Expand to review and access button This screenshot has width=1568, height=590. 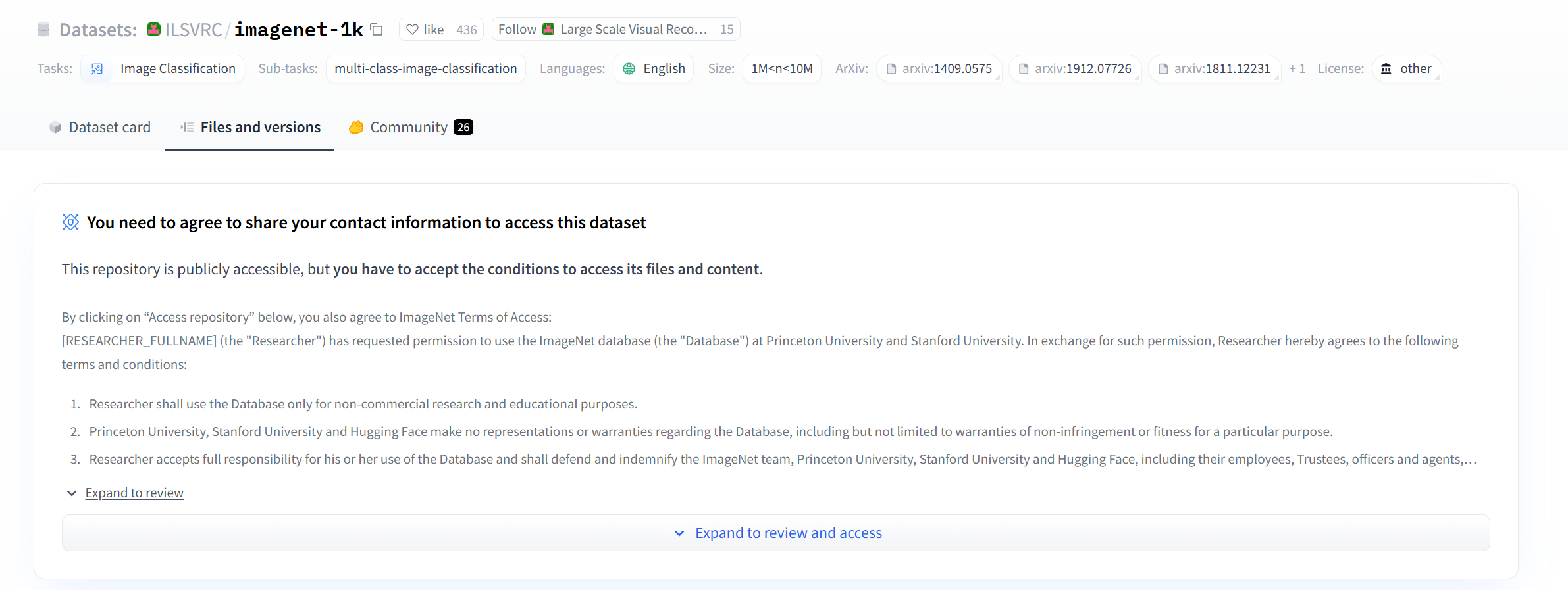(x=775, y=533)
